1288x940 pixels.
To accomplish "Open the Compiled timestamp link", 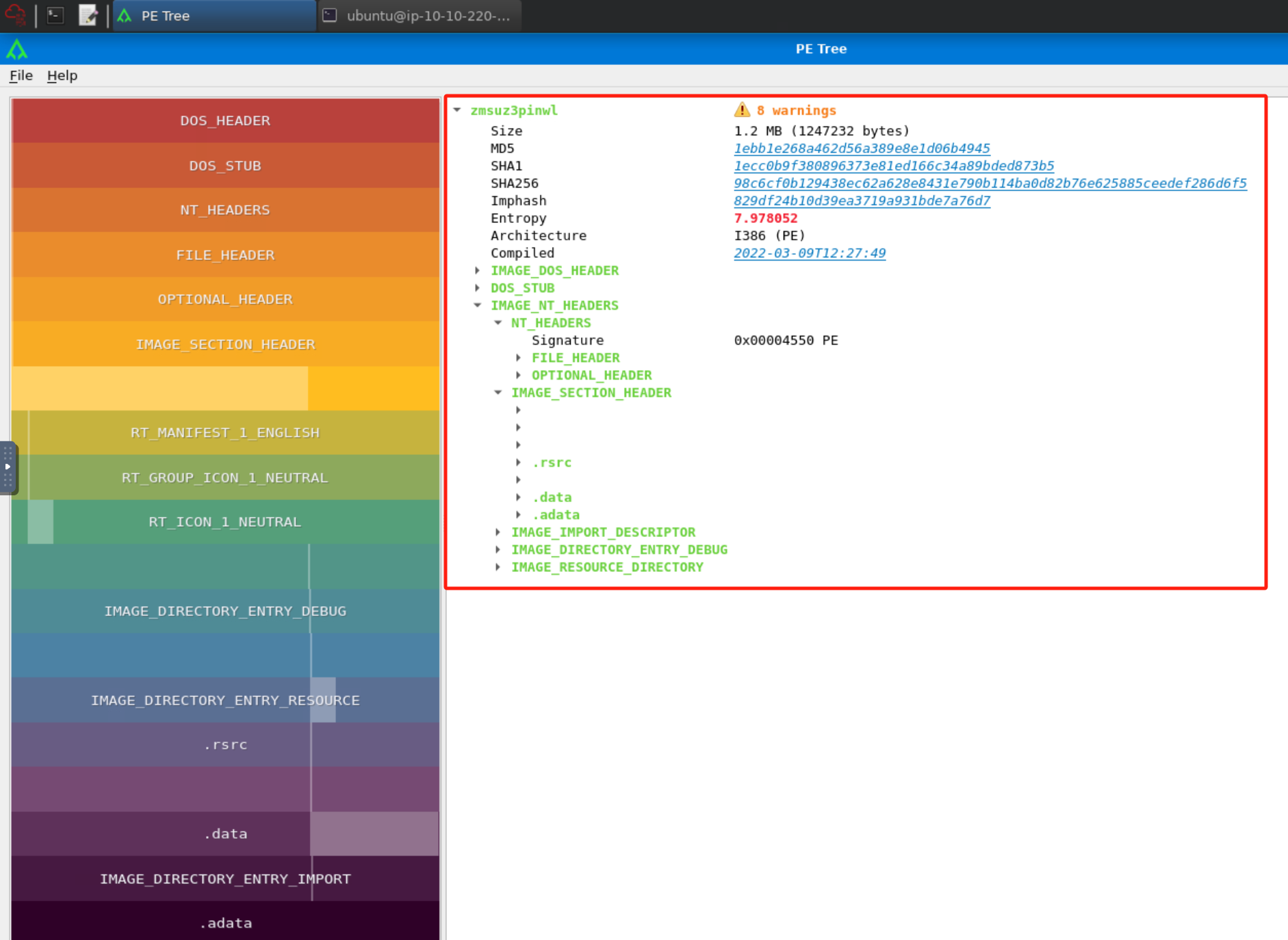I will pyautogui.click(x=810, y=253).
